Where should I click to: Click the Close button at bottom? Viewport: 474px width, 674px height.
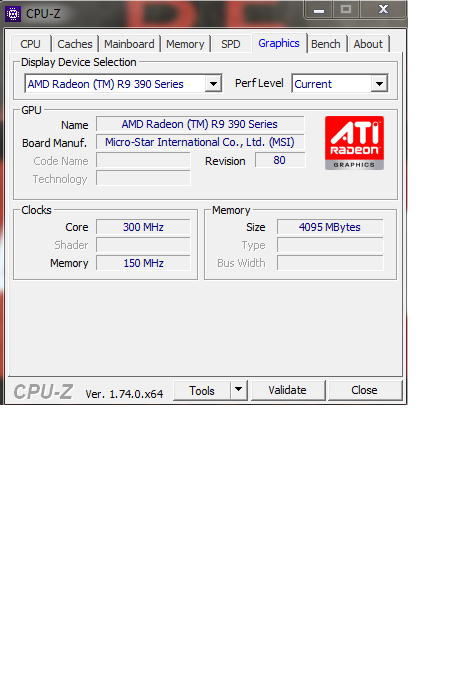(x=364, y=390)
